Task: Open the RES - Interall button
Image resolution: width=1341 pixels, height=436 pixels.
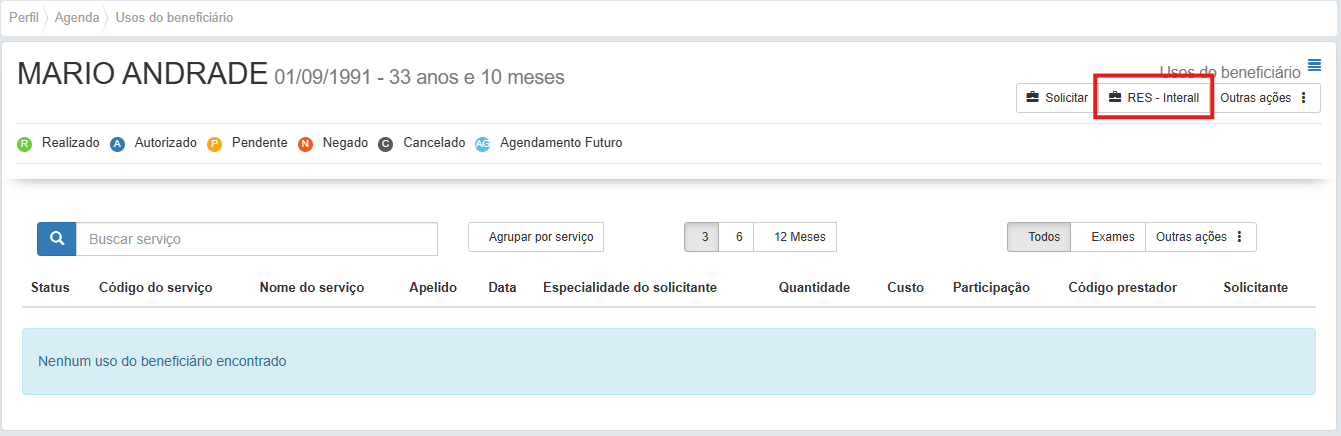Action: tap(1153, 98)
